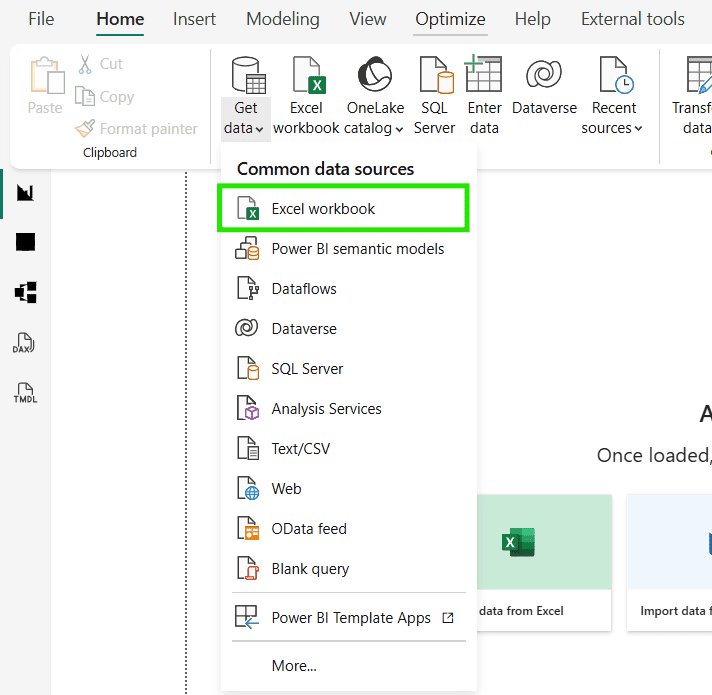Viewport: 712px width, 695px height.
Task: Open DAX query view in sidebar
Action: click(x=24, y=343)
